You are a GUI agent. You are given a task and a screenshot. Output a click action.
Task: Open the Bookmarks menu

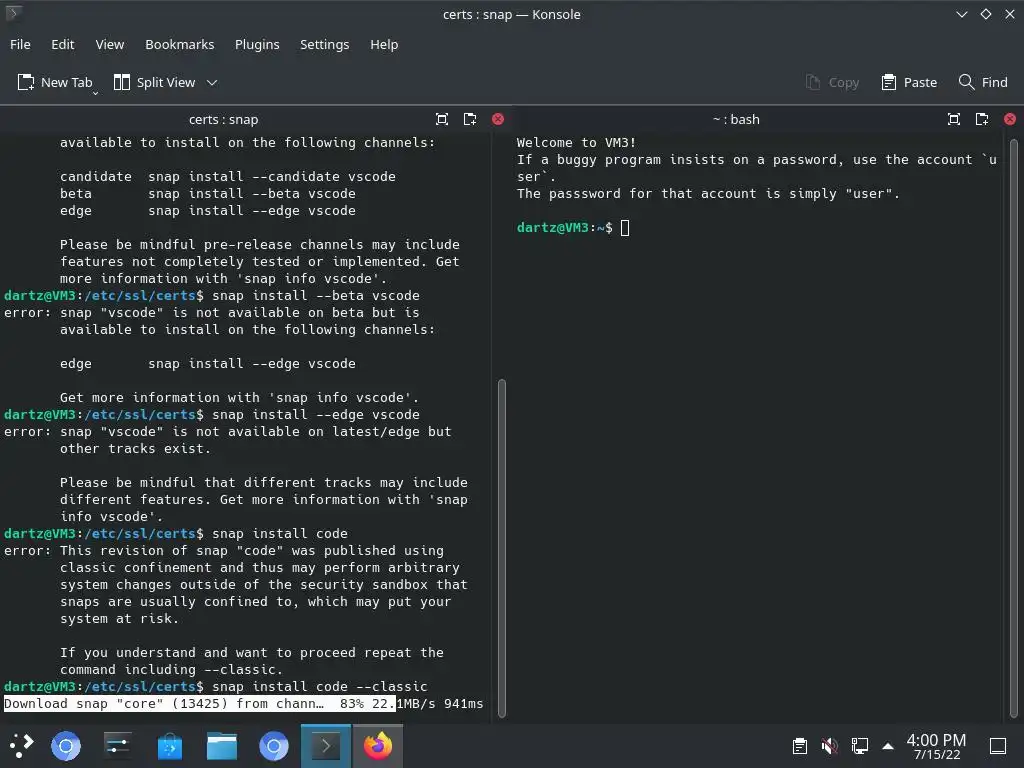pos(180,44)
